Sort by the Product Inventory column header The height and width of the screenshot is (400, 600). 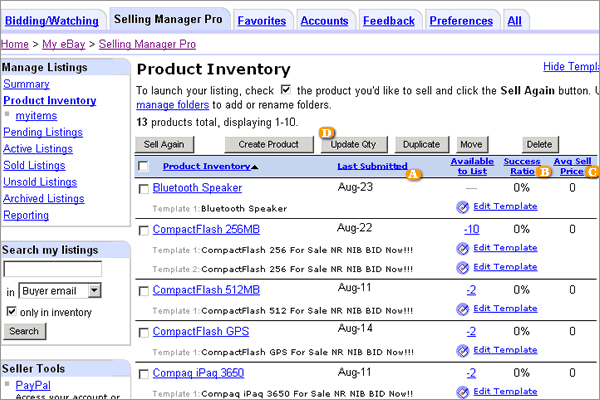(x=207, y=167)
